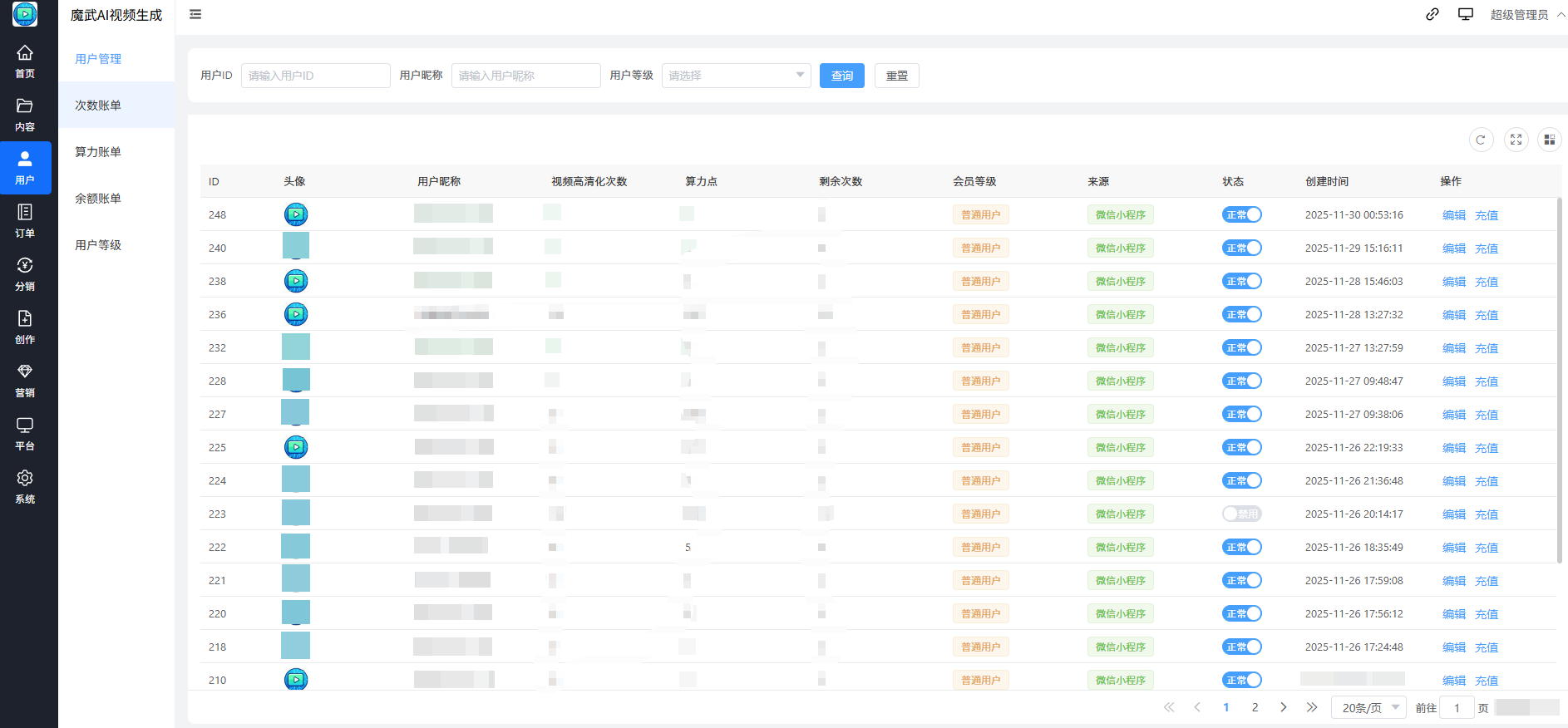Image resolution: width=1568 pixels, height=728 pixels.
Task: Select 算力账单 in the submenu
Action: tap(98, 152)
